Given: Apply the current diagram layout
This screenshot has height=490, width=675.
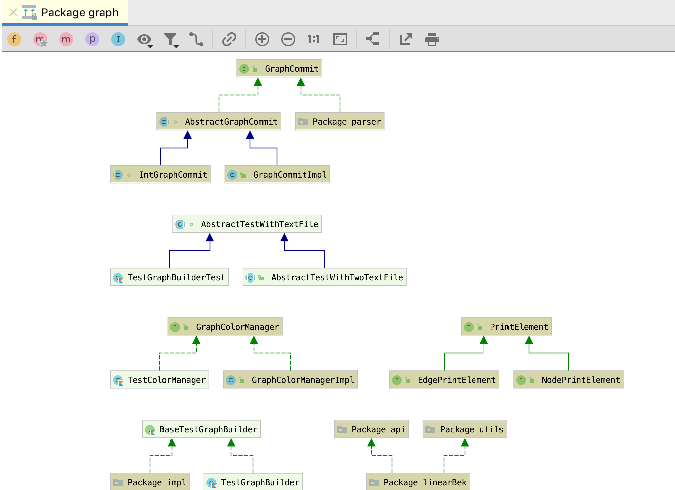Looking at the screenshot, I should (x=373, y=40).
